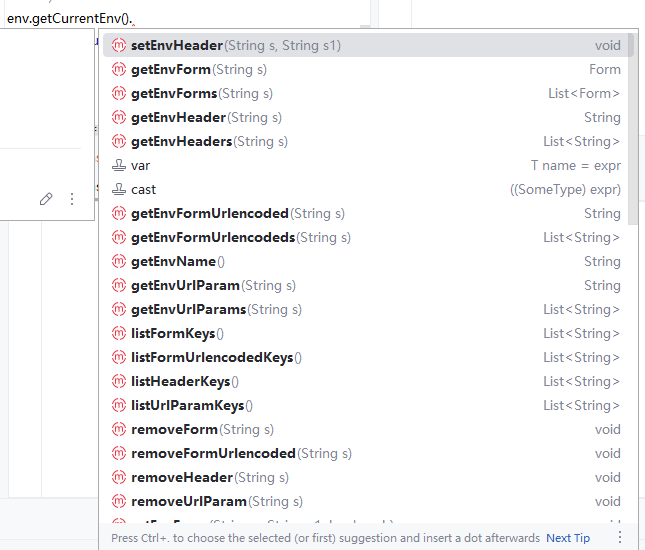645x550 pixels.
Task: Select the listFormKeys() completion
Action: point(177,334)
